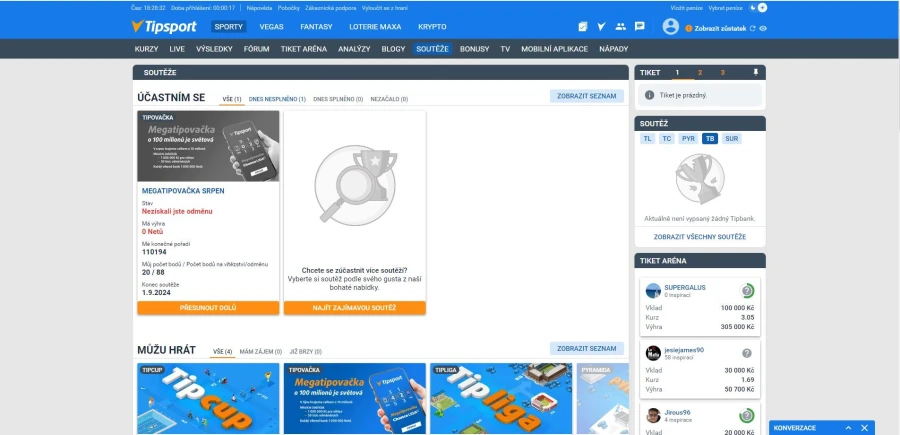The height and width of the screenshot is (435, 900).
Task: Click the Tipsport logo
Action: point(164,26)
